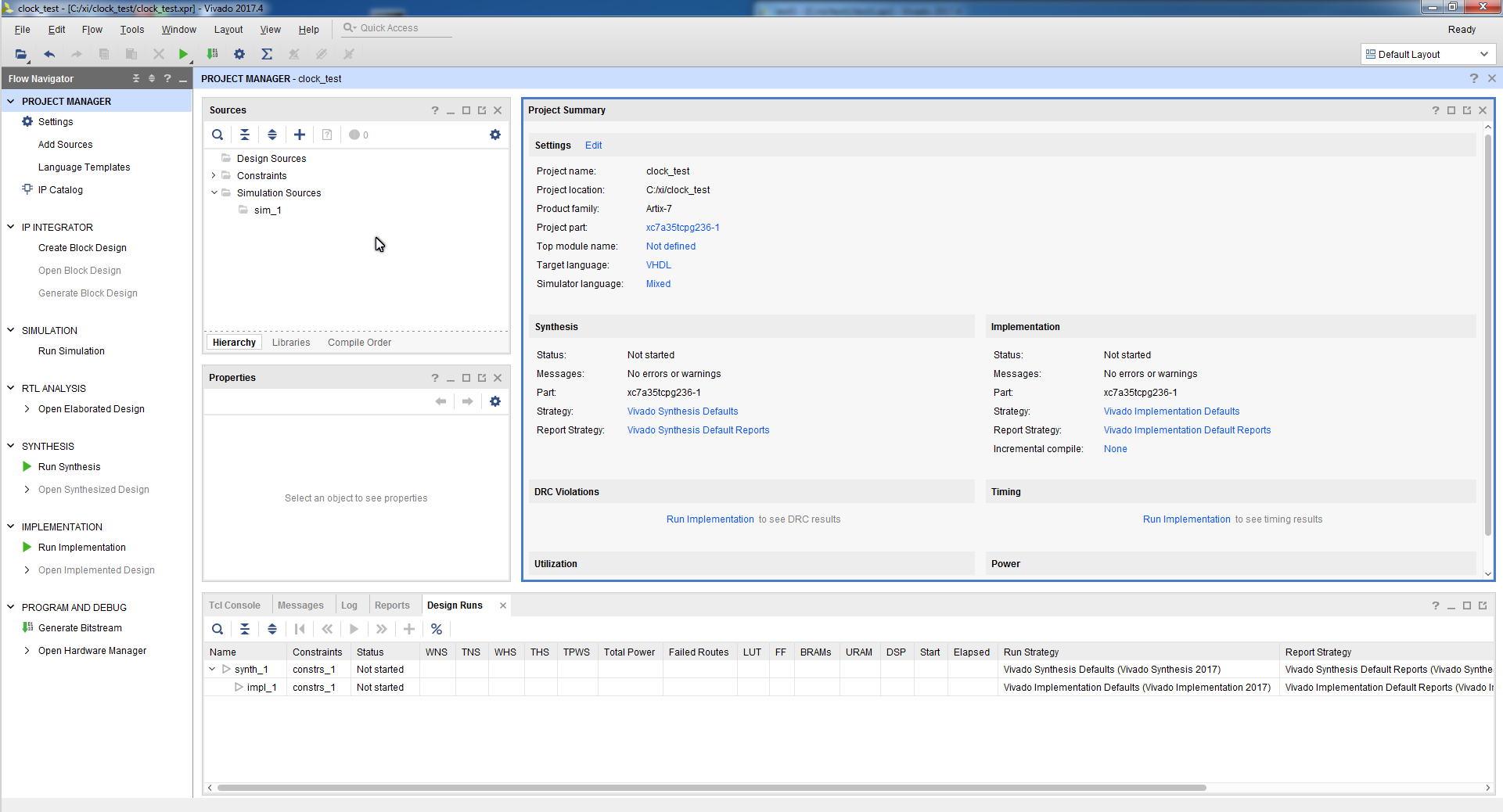The width and height of the screenshot is (1503, 812).
Task: Open Sources panel settings gear
Action: 495,135
